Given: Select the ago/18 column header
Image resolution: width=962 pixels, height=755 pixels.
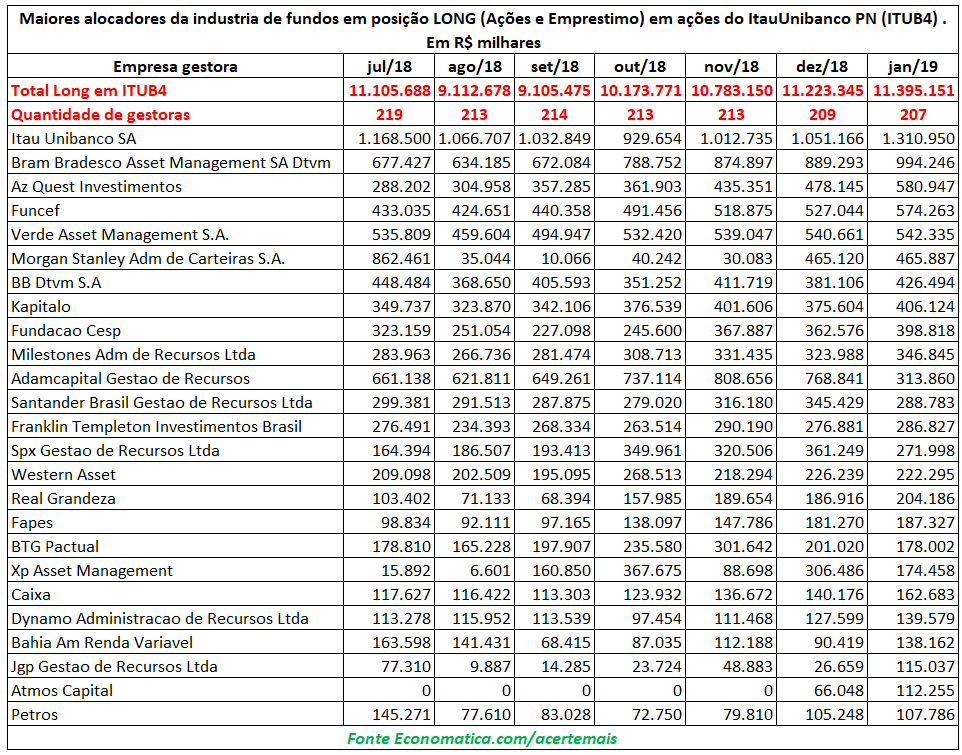Looking at the screenshot, I should (x=474, y=66).
